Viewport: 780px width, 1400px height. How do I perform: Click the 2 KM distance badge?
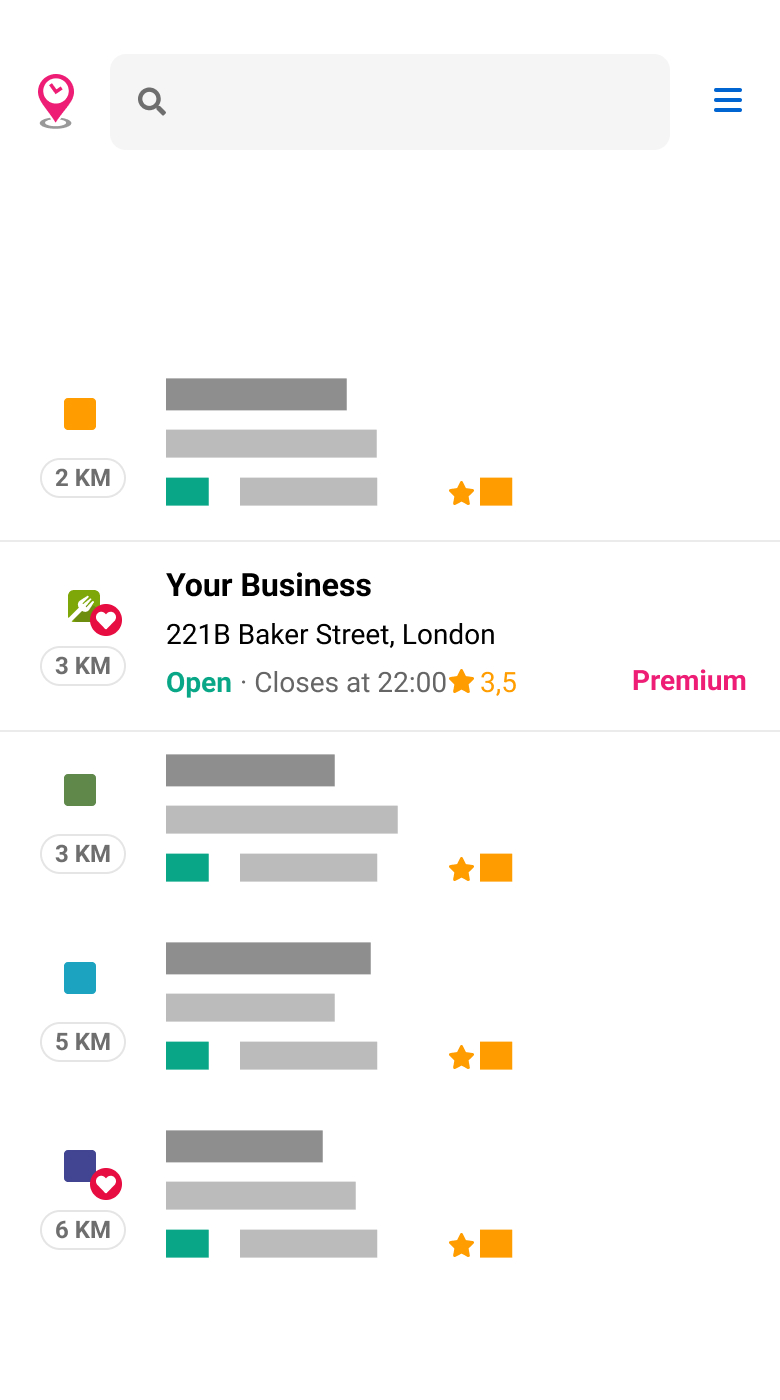pyautogui.click(x=83, y=478)
